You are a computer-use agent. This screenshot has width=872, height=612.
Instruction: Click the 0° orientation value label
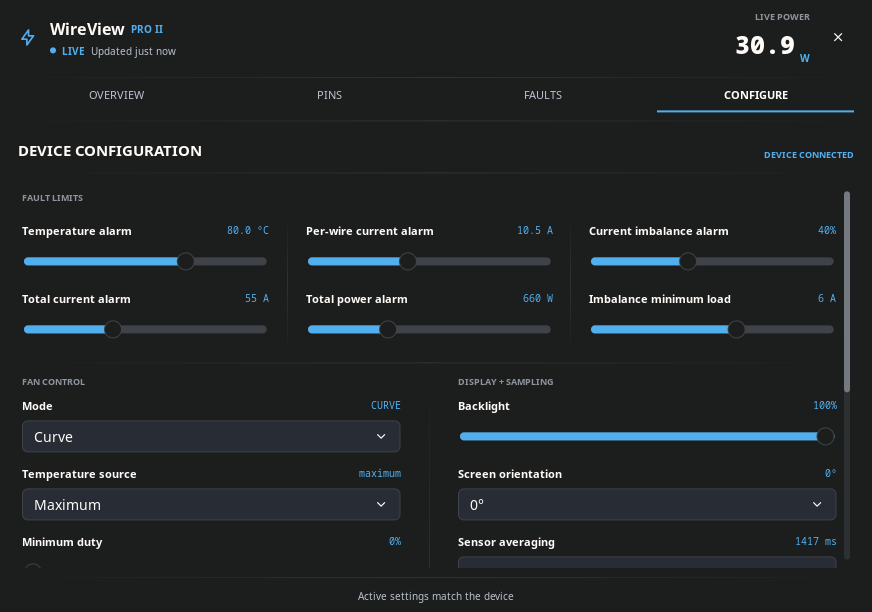830,473
